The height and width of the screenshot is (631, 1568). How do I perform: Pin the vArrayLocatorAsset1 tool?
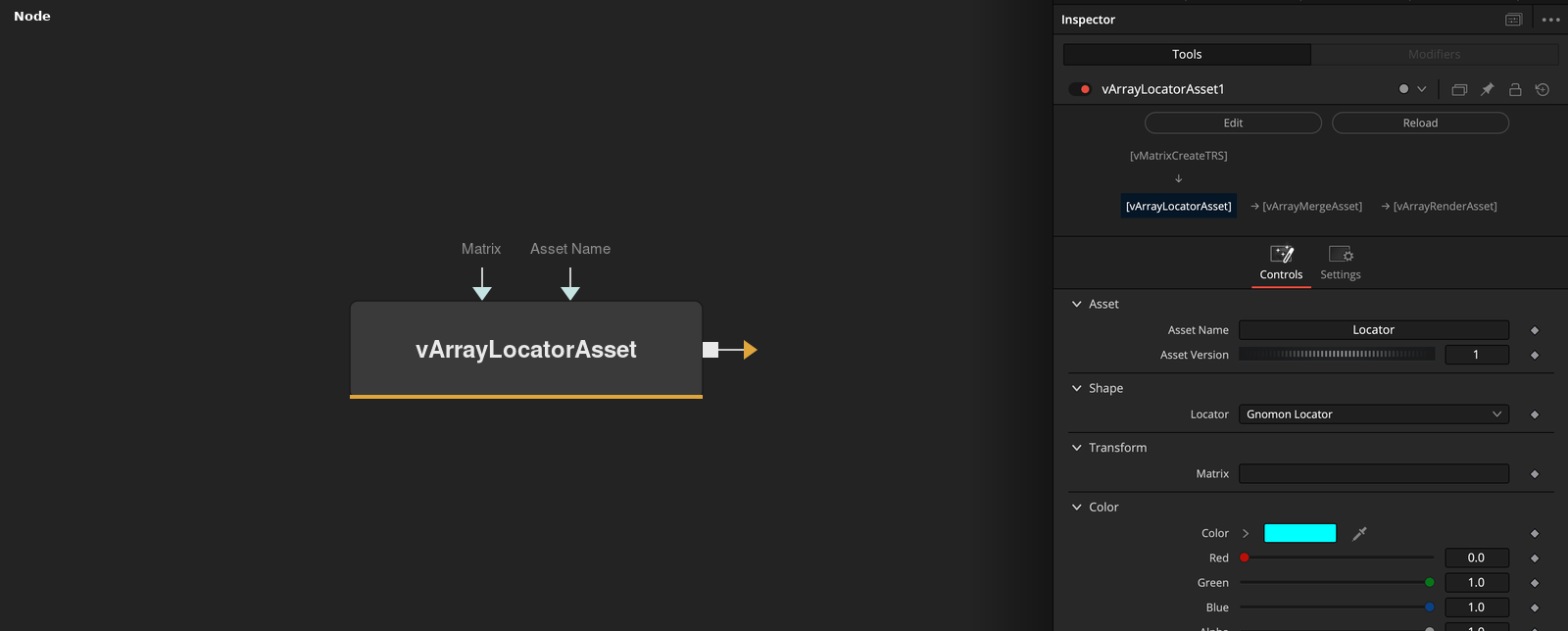1487,89
